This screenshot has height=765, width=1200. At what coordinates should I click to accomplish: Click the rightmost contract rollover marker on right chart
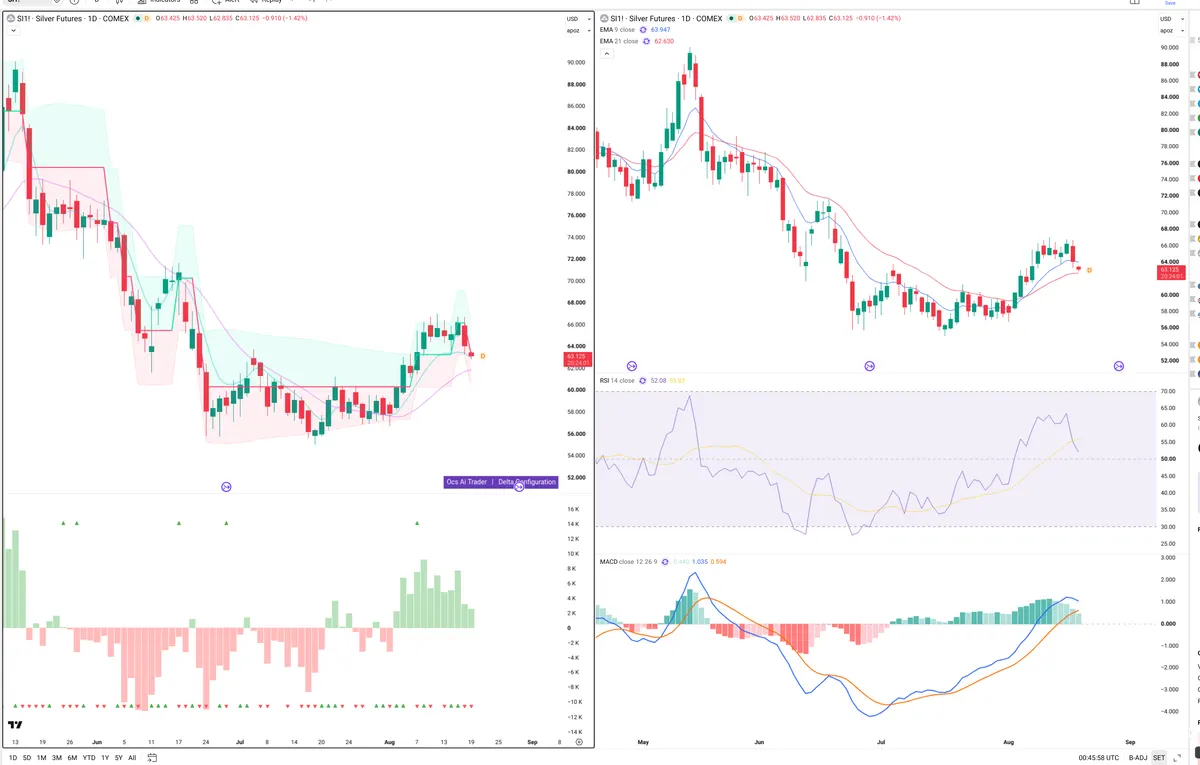(x=1118, y=367)
